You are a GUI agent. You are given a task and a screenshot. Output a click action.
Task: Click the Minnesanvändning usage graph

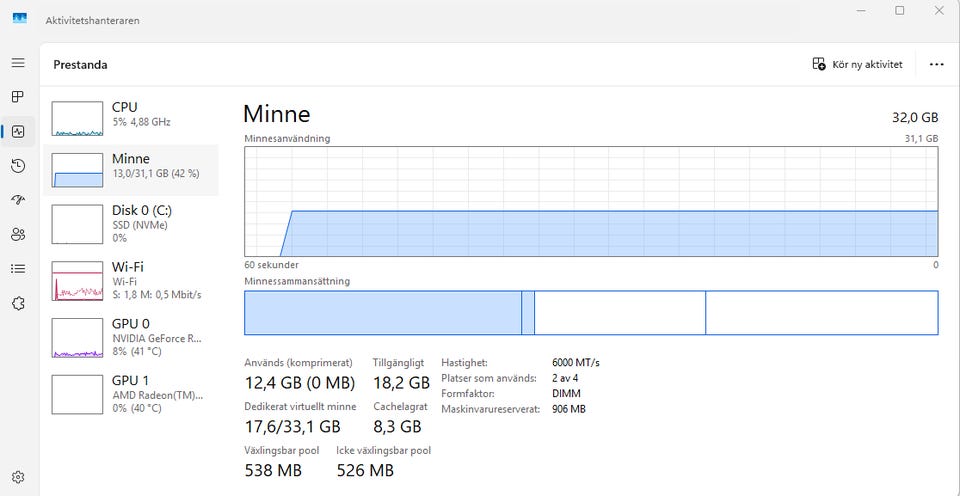pos(591,202)
